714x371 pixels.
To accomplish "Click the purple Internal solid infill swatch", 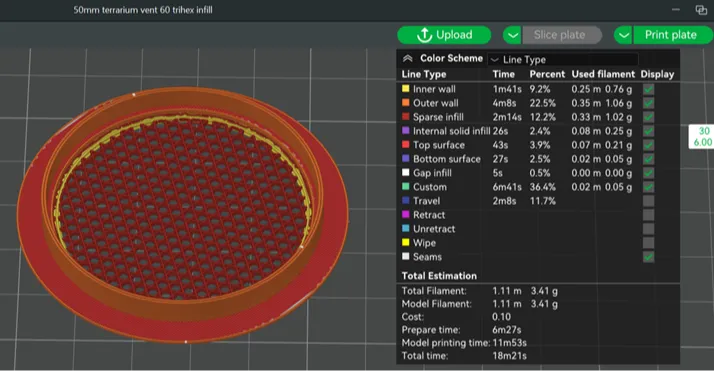I will [405, 131].
